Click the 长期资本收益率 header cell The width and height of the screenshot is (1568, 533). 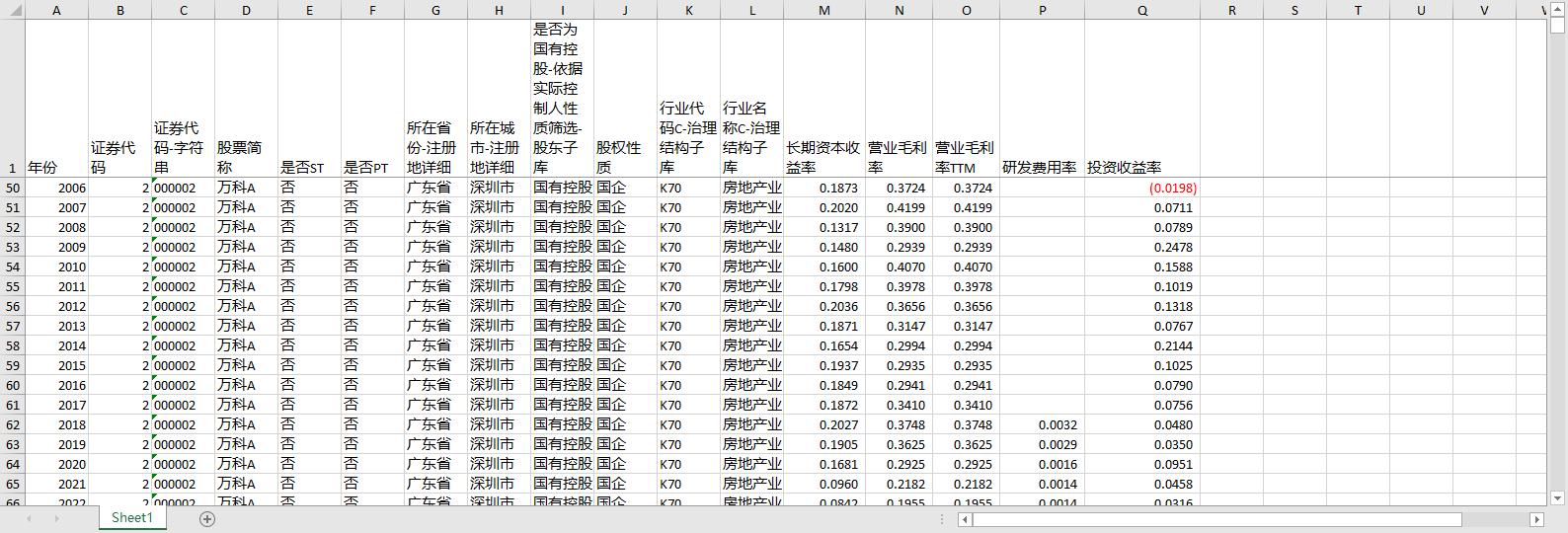pyautogui.click(x=824, y=99)
